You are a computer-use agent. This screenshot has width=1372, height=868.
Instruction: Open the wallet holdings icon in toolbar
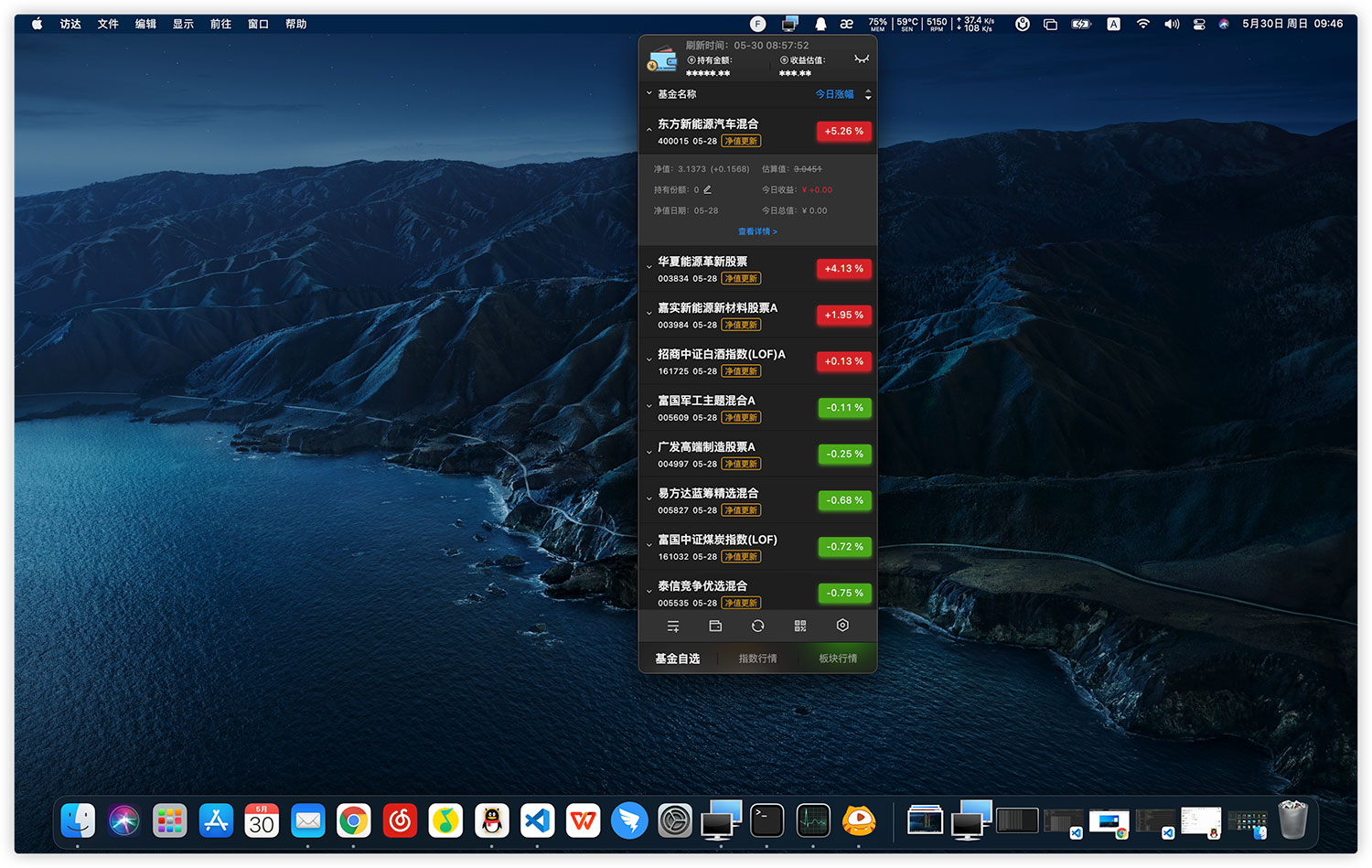coord(715,626)
